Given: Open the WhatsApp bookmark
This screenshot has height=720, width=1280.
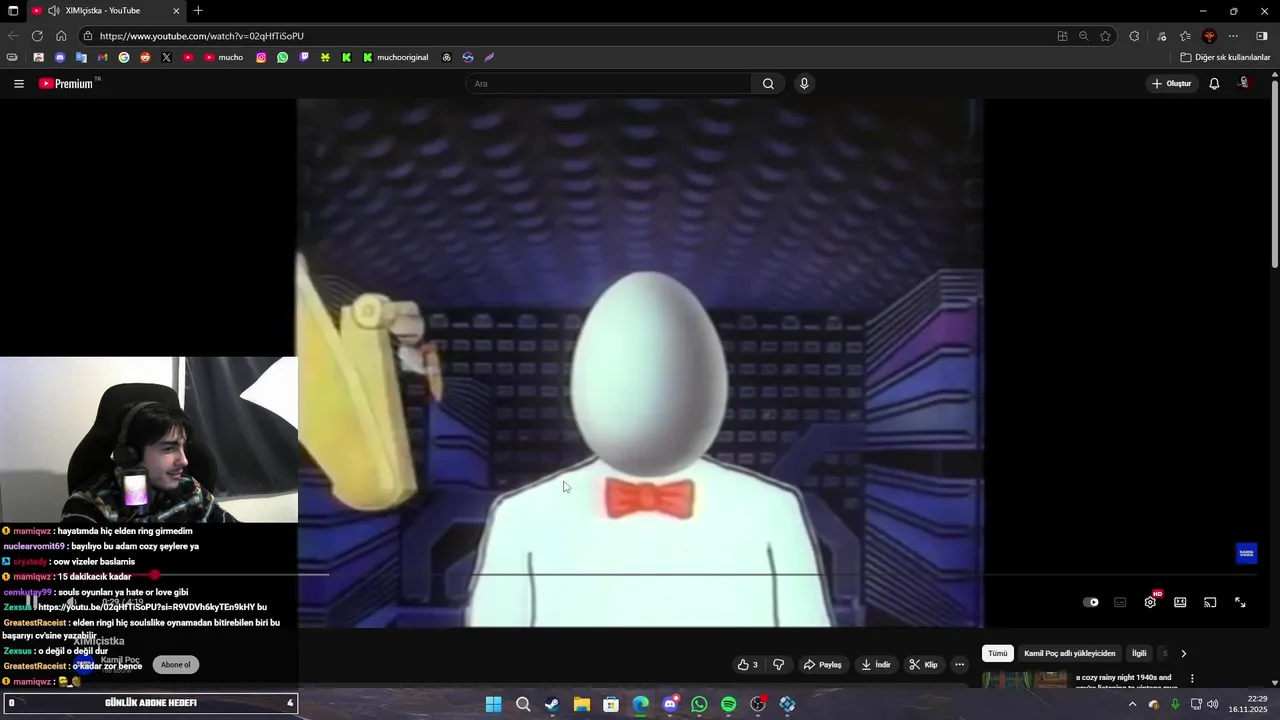Looking at the screenshot, I should (x=283, y=58).
